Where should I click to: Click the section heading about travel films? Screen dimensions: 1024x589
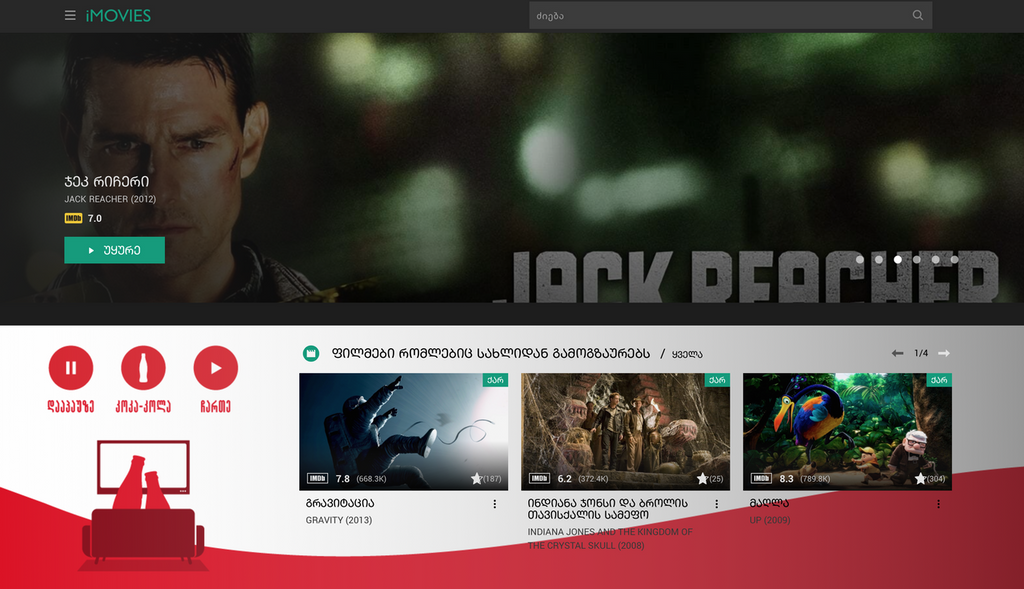point(491,353)
